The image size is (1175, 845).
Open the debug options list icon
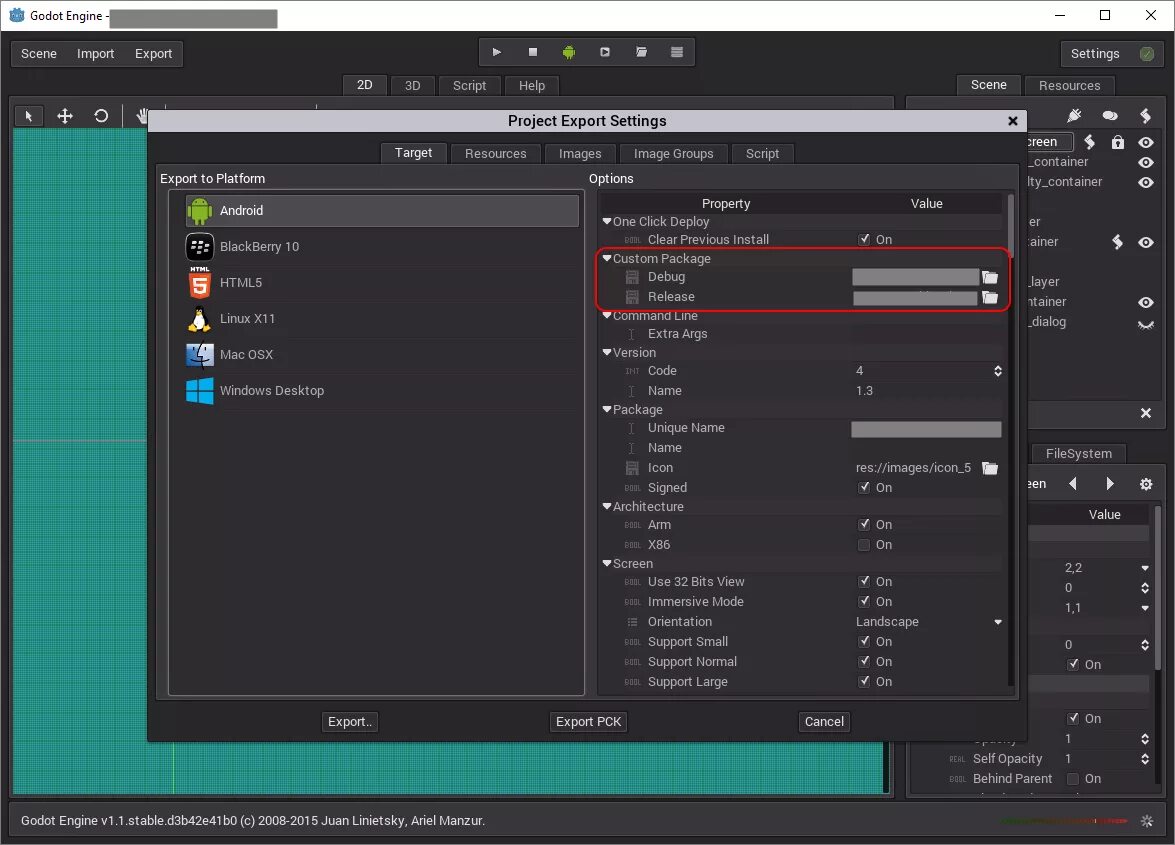point(677,52)
